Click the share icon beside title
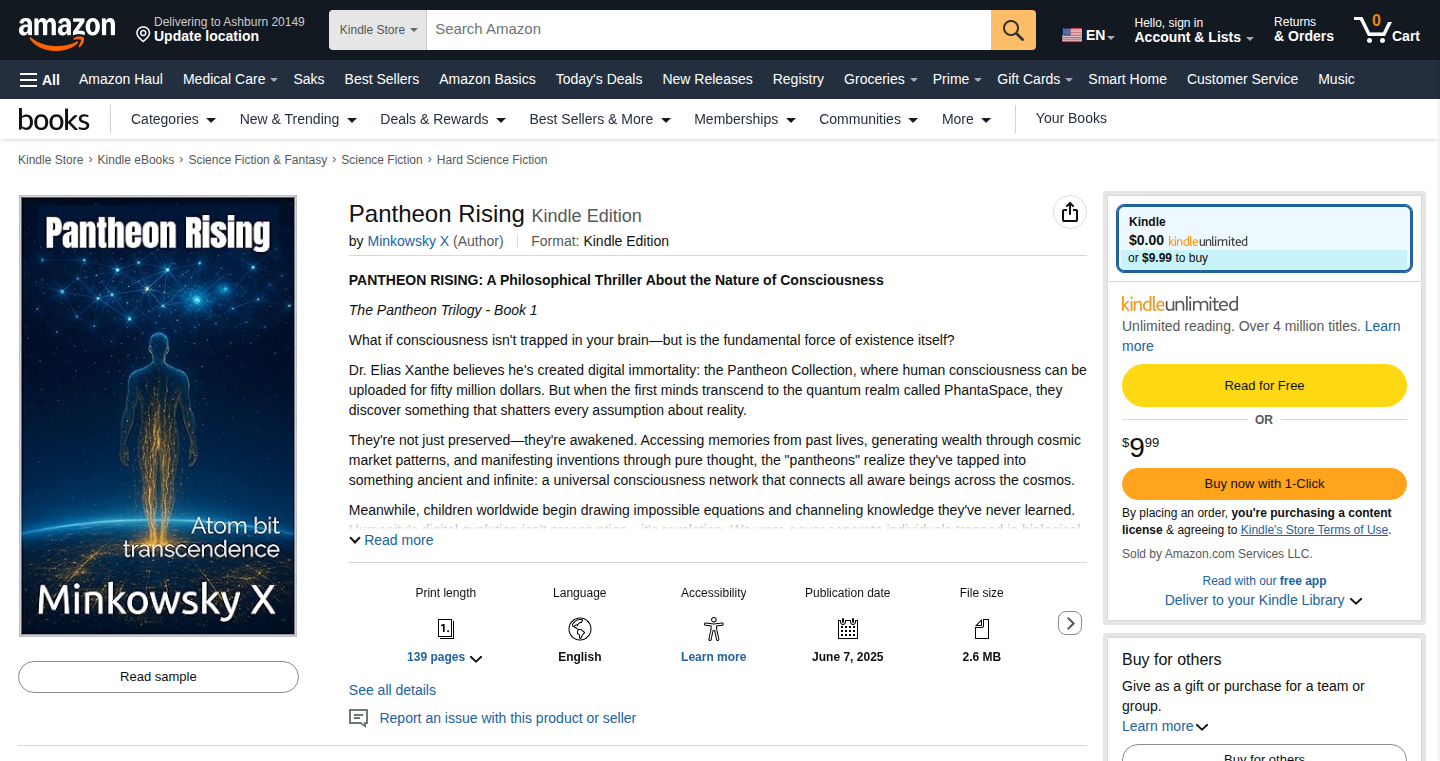Screen dimensions: 1440x761 1070,212
